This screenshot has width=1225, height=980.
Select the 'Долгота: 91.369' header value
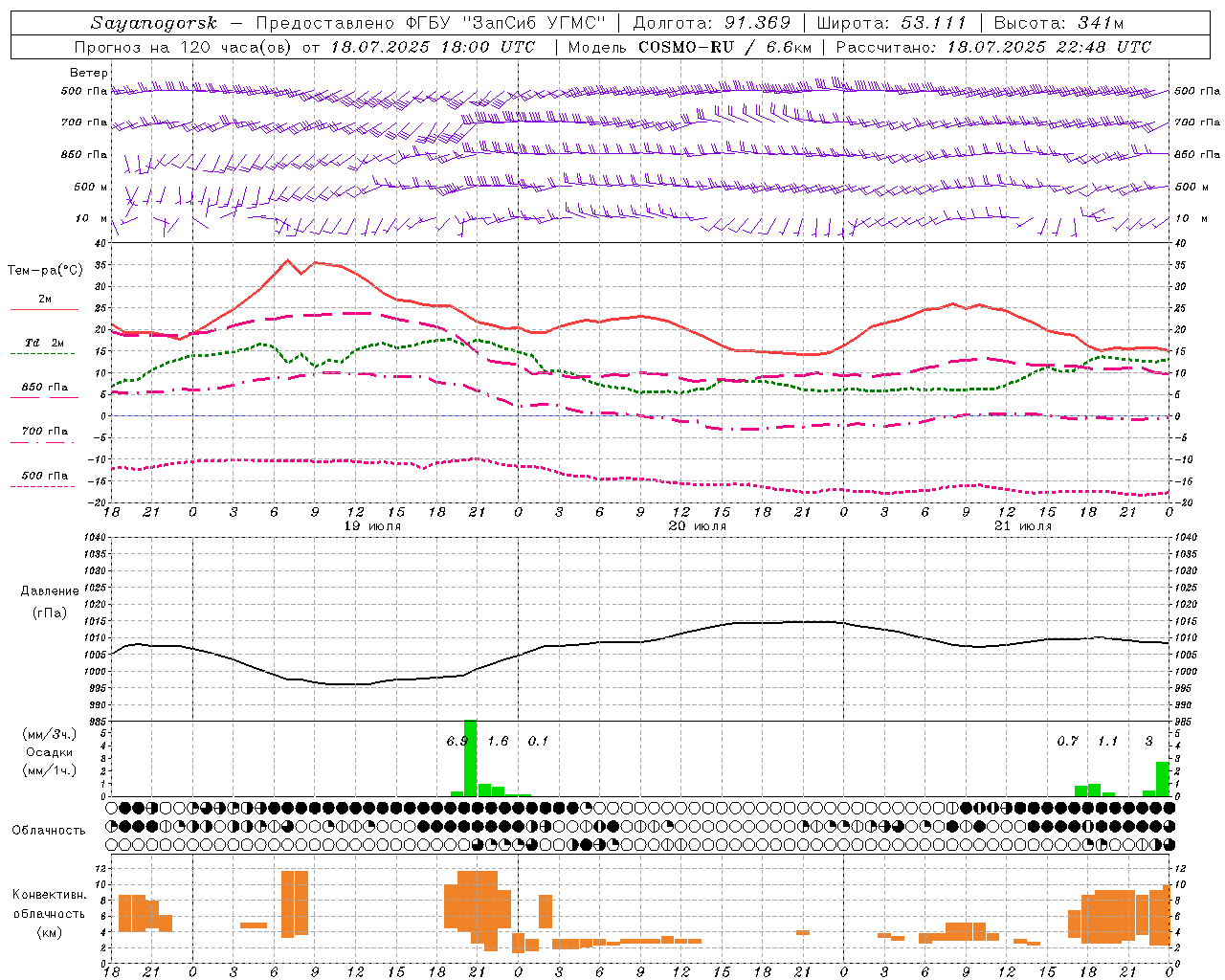coord(712,23)
